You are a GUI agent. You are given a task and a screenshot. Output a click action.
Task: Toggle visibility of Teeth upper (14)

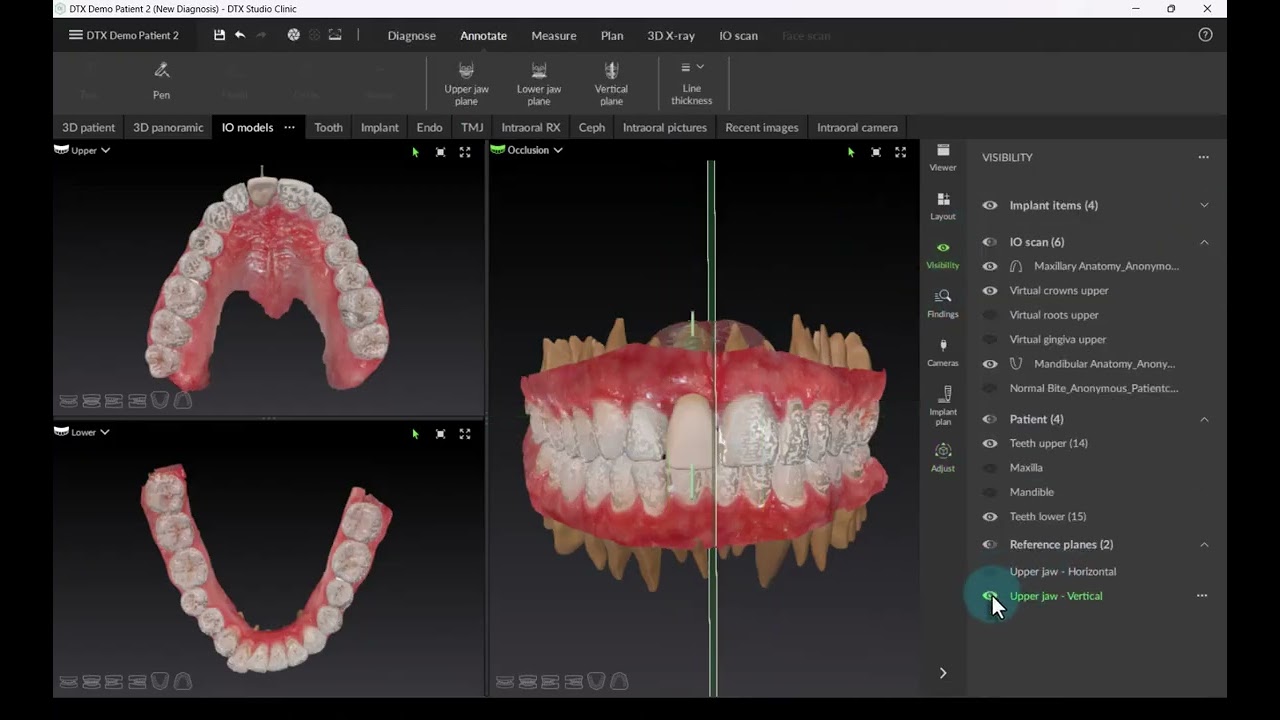click(990, 443)
